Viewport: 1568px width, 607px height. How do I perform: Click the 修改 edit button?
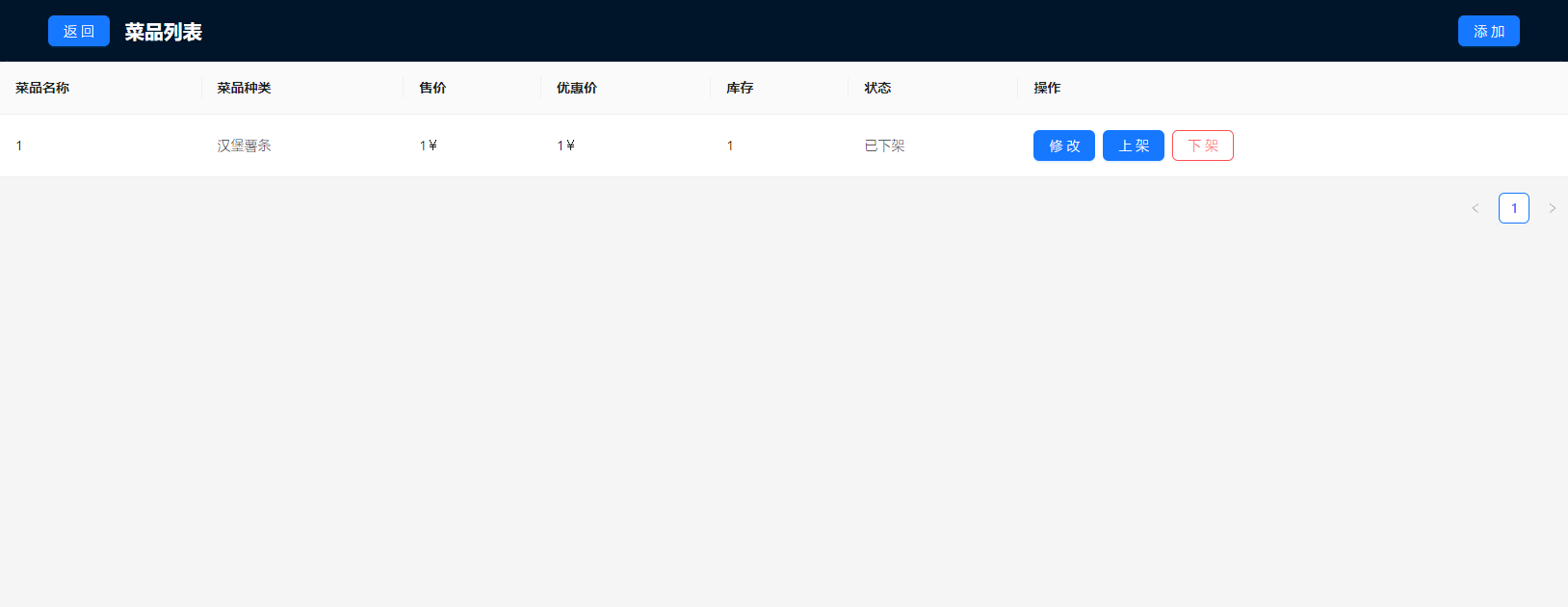point(1063,145)
